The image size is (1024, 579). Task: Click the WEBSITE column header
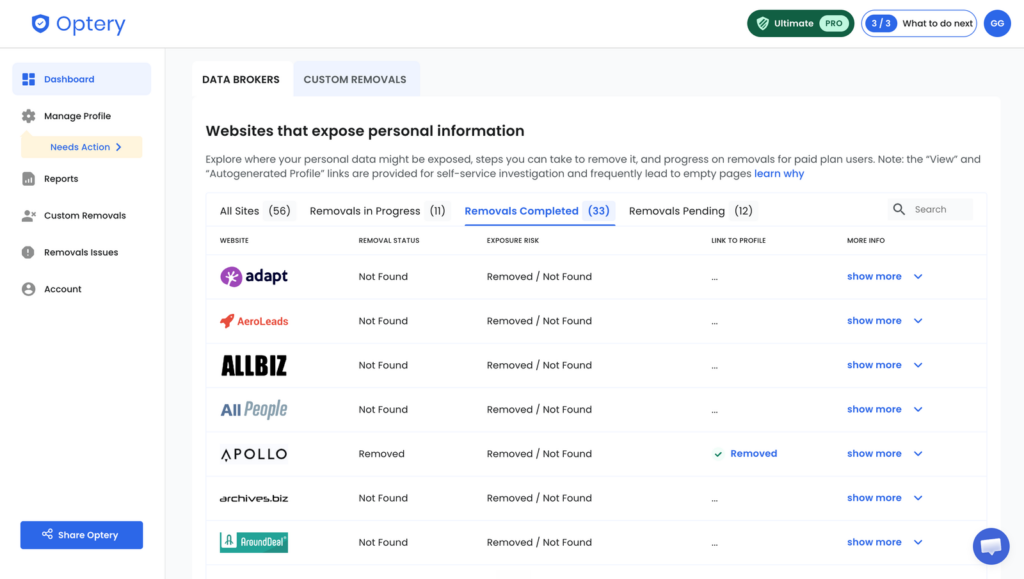point(234,240)
